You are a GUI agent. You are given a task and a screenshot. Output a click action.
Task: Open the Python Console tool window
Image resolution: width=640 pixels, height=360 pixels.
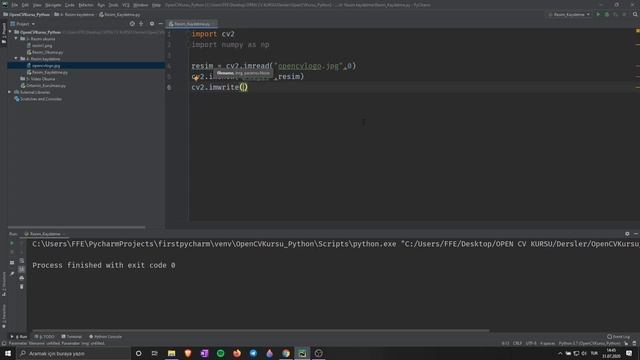tap(106, 337)
